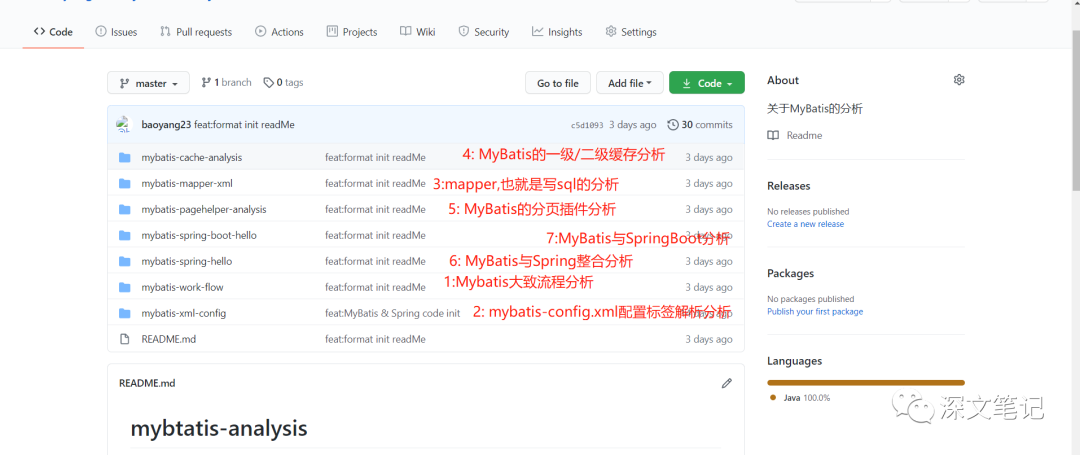Image resolution: width=1080 pixels, height=455 pixels.
Task: Open the Wiki tab
Action: [417, 32]
